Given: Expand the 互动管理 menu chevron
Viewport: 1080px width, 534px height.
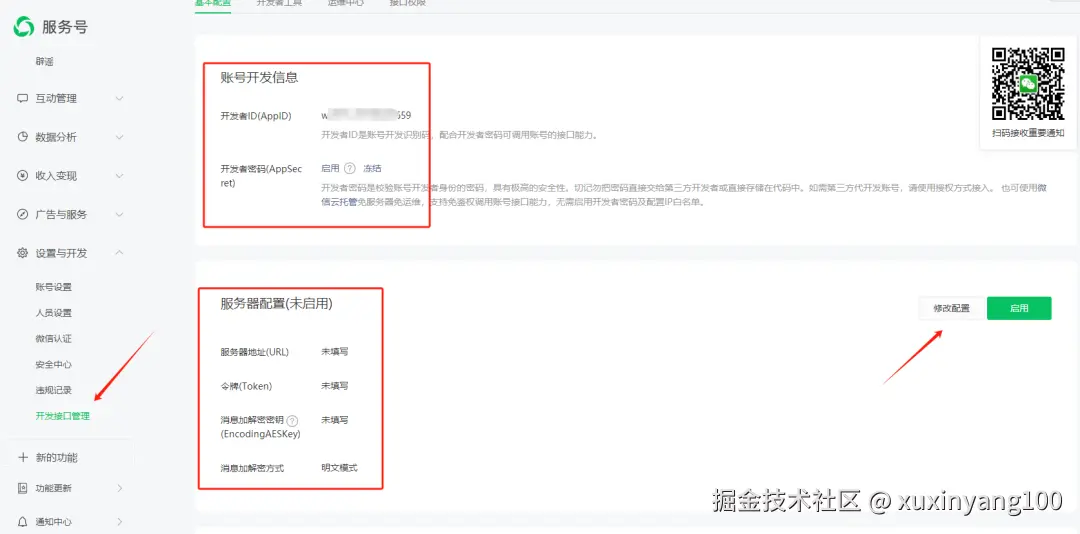Looking at the screenshot, I should pos(119,99).
